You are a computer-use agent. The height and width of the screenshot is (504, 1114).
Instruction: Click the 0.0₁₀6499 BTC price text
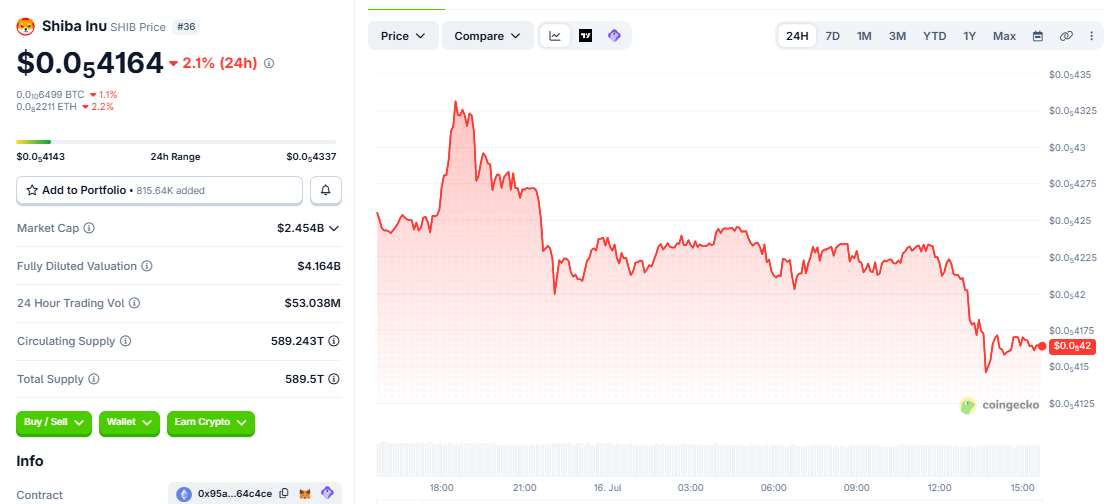(50, 95)
